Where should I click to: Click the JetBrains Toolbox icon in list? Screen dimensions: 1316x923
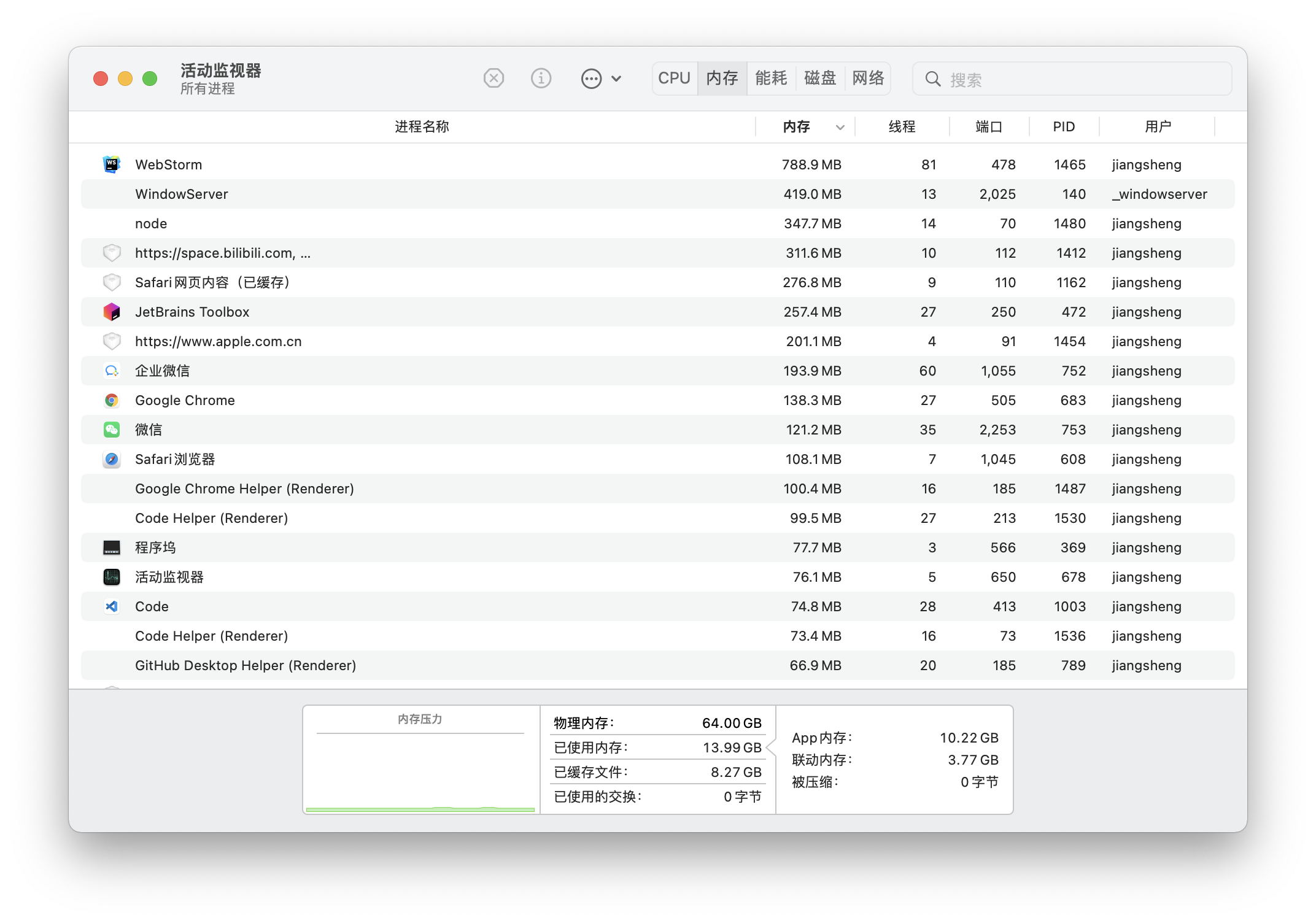pos(112,312)
